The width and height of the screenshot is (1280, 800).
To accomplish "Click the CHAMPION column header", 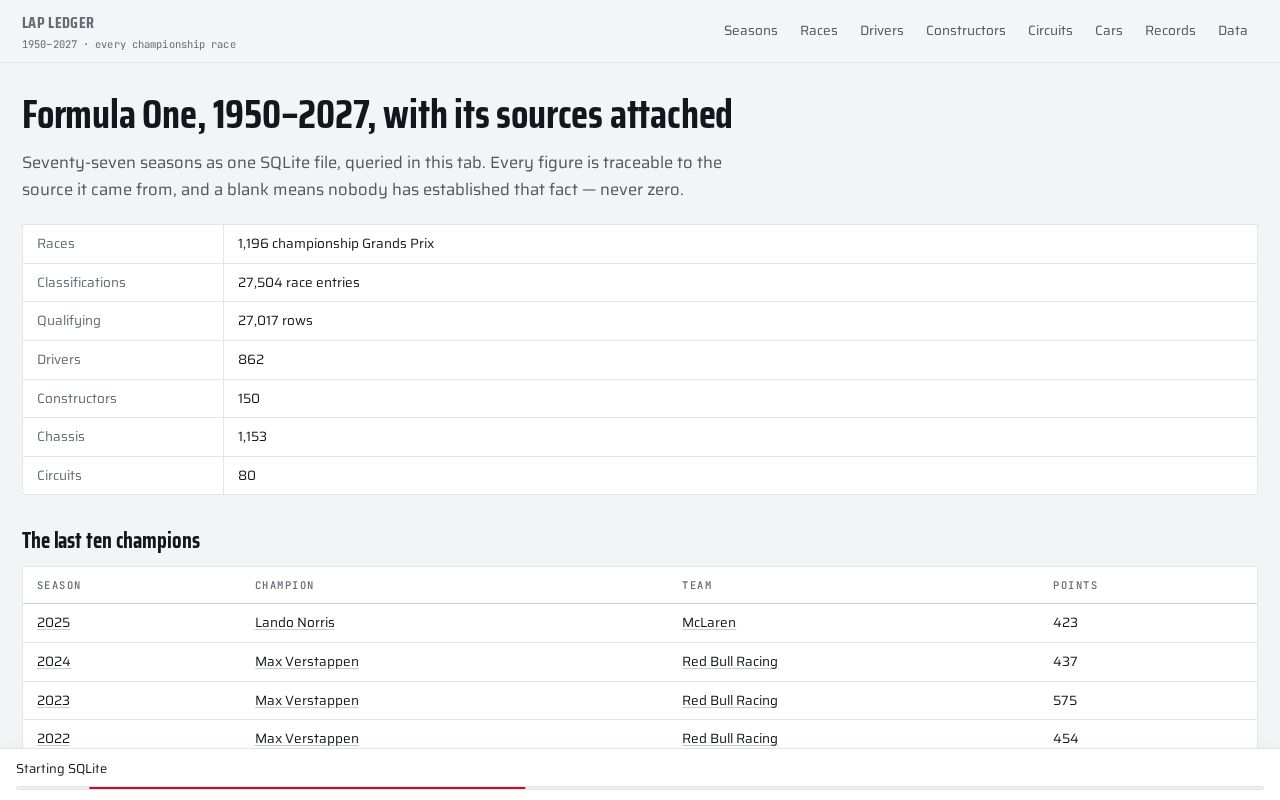I will 284,585.
